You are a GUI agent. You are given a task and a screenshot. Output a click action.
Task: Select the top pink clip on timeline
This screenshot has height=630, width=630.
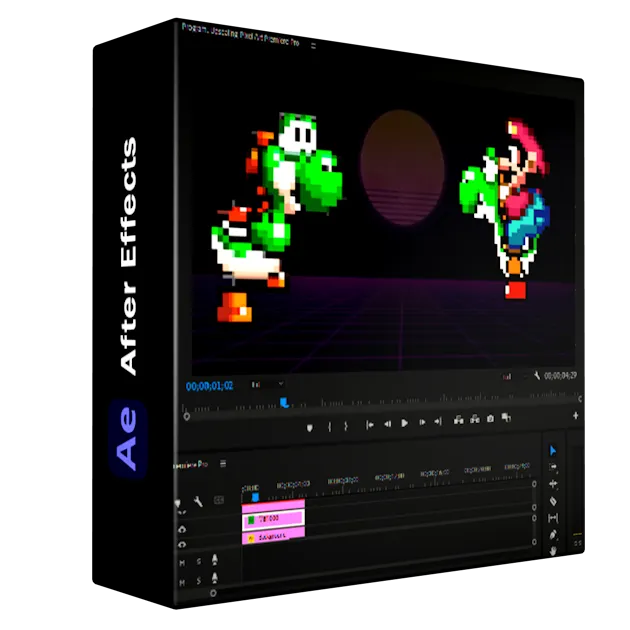pos(273,505)
